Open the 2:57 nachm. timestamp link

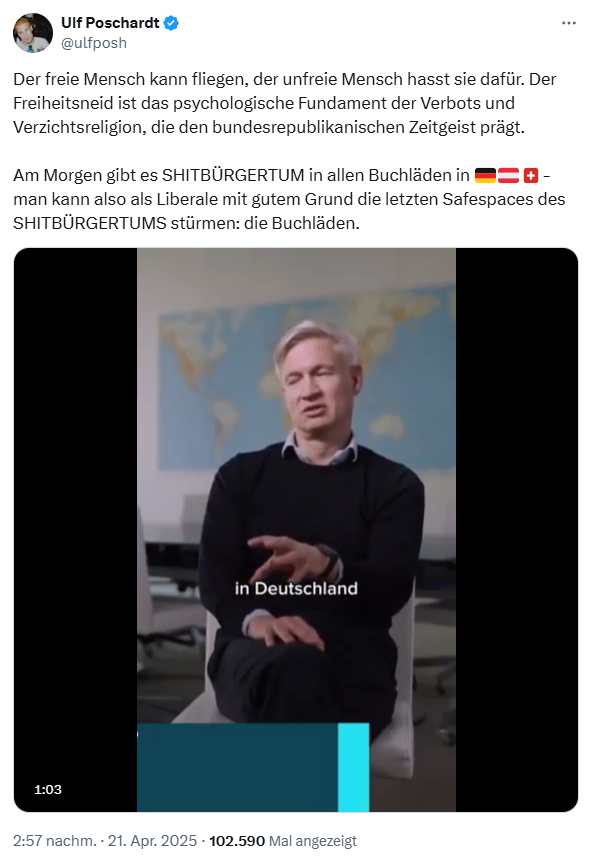coord(54,841)
